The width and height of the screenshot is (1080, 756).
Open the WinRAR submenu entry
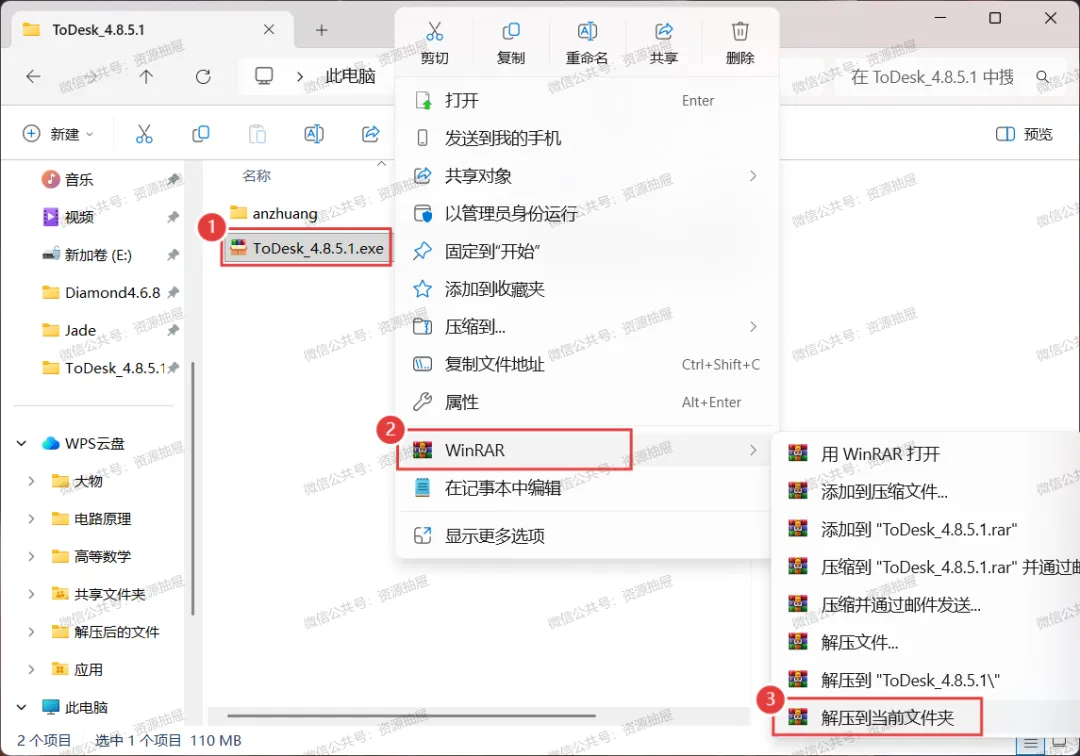click(587, 450)
